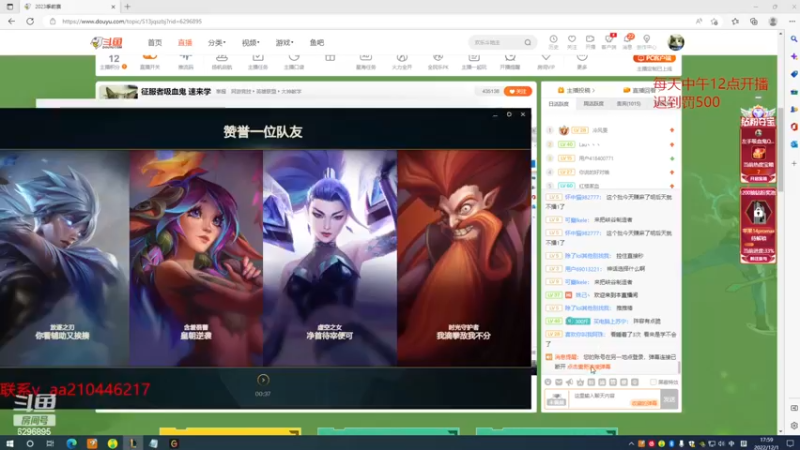Click the user avatar in site header
This screenshot has width=800, height=450.
[x=676, y=42]
